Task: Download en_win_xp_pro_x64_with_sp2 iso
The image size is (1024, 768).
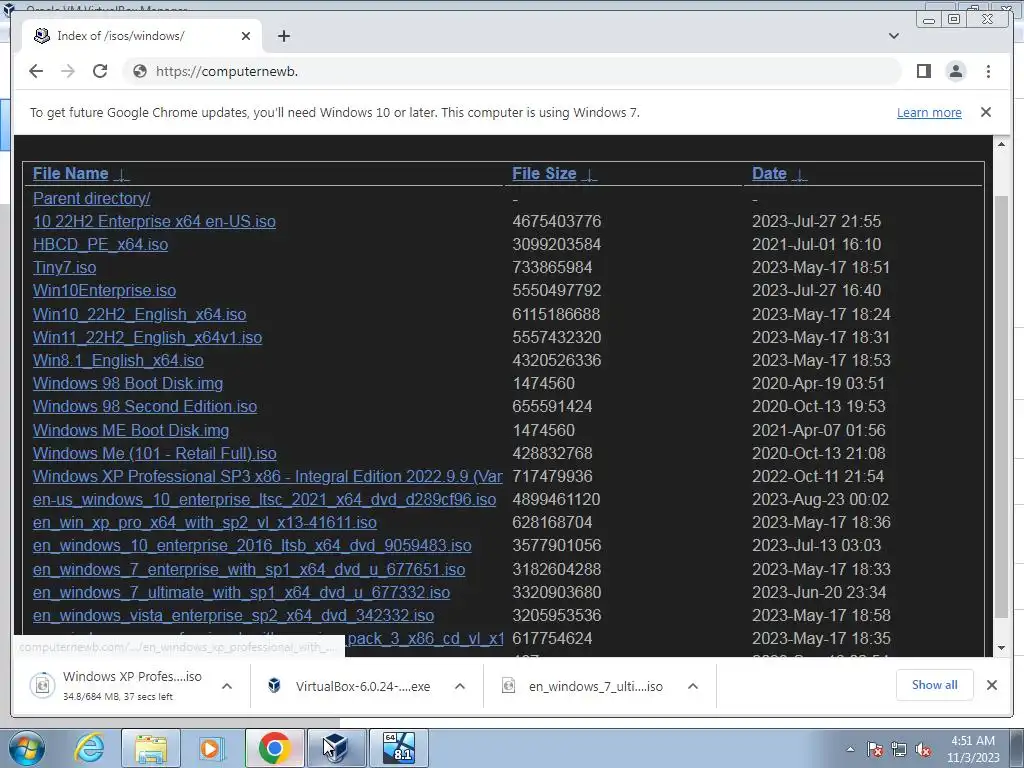Action: (205, 522)
